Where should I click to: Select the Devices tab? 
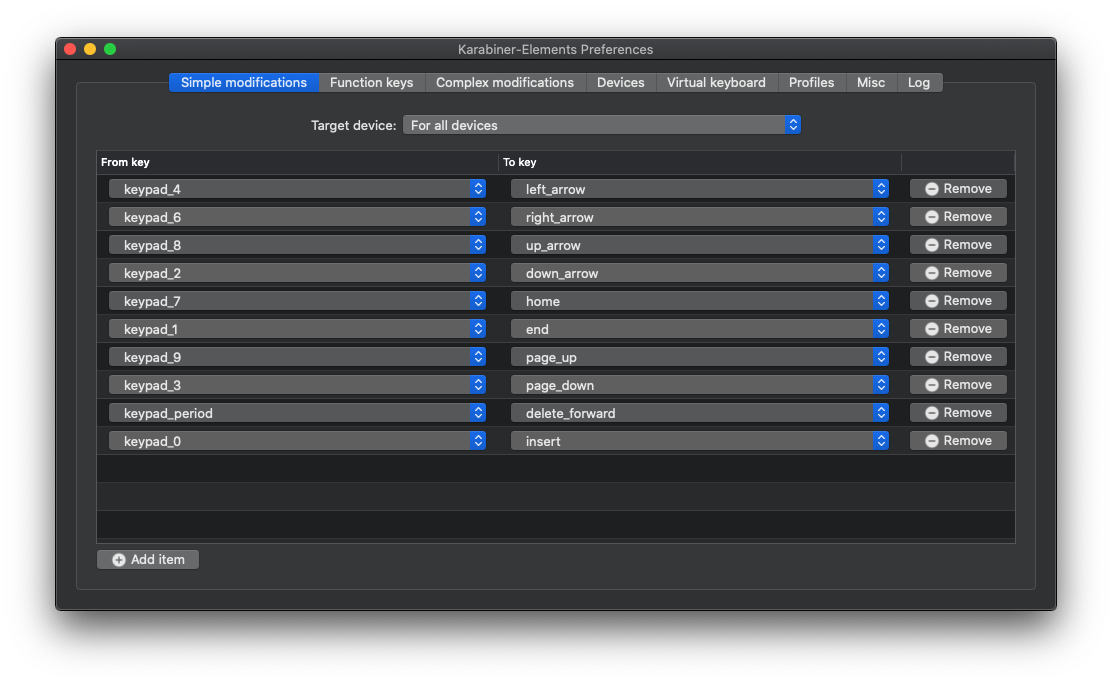620,83
